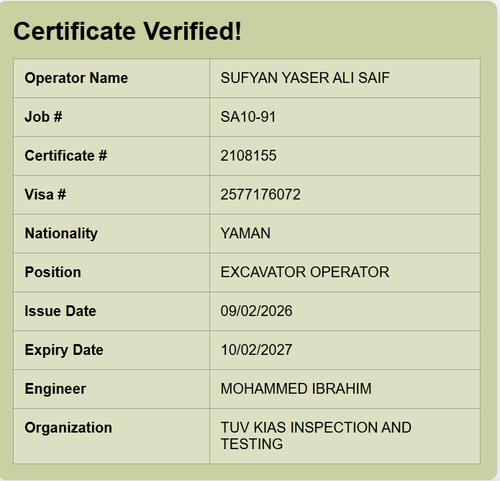Viewport: 500px width, 481px height.
Task: Click the 'Job #' label
Action: tap(43, 117)
